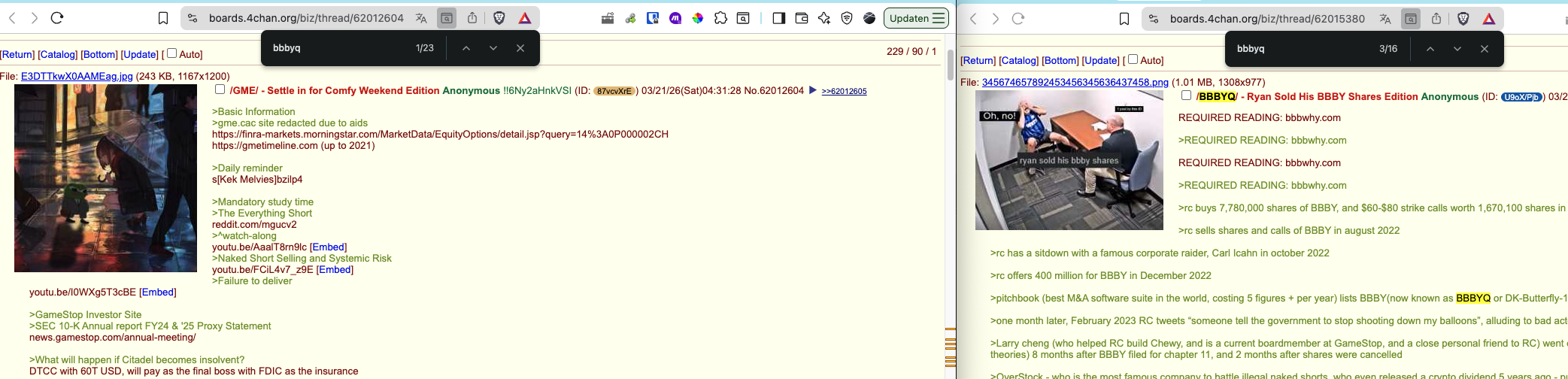Screen dimensions: 1568x379
Task: Tick the /BBBYQ/ original post checkbox
Action: tap(1186, 96)
